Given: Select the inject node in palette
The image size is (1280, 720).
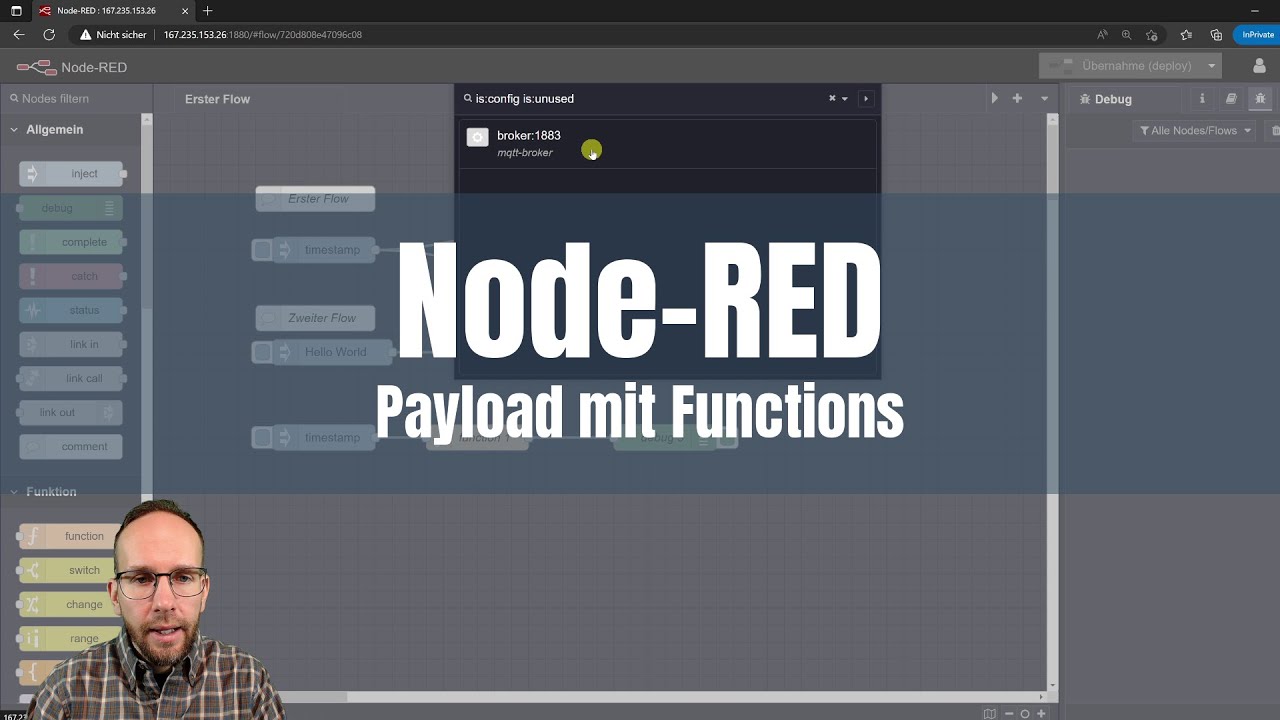Looking at the screenshot, I should tap(72, 173).
